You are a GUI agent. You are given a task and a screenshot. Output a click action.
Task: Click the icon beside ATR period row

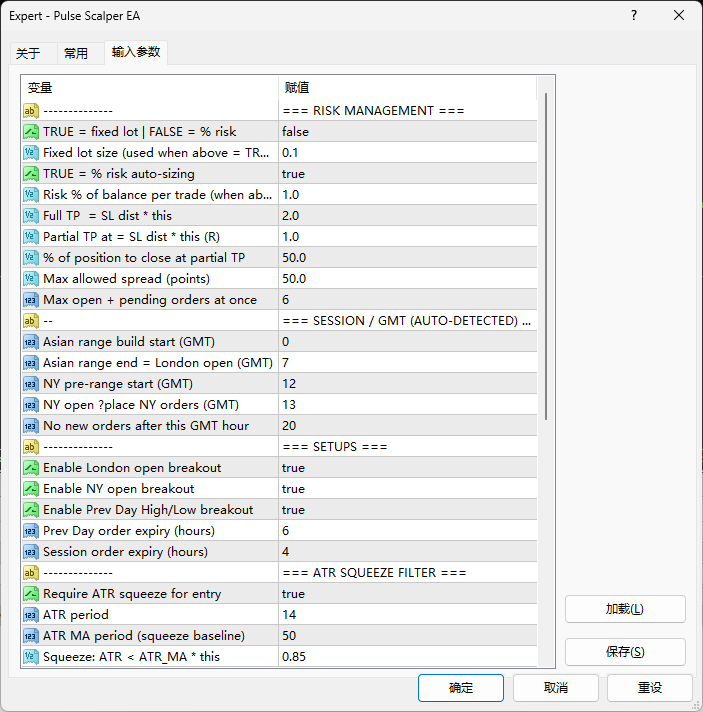coord(31,615)
